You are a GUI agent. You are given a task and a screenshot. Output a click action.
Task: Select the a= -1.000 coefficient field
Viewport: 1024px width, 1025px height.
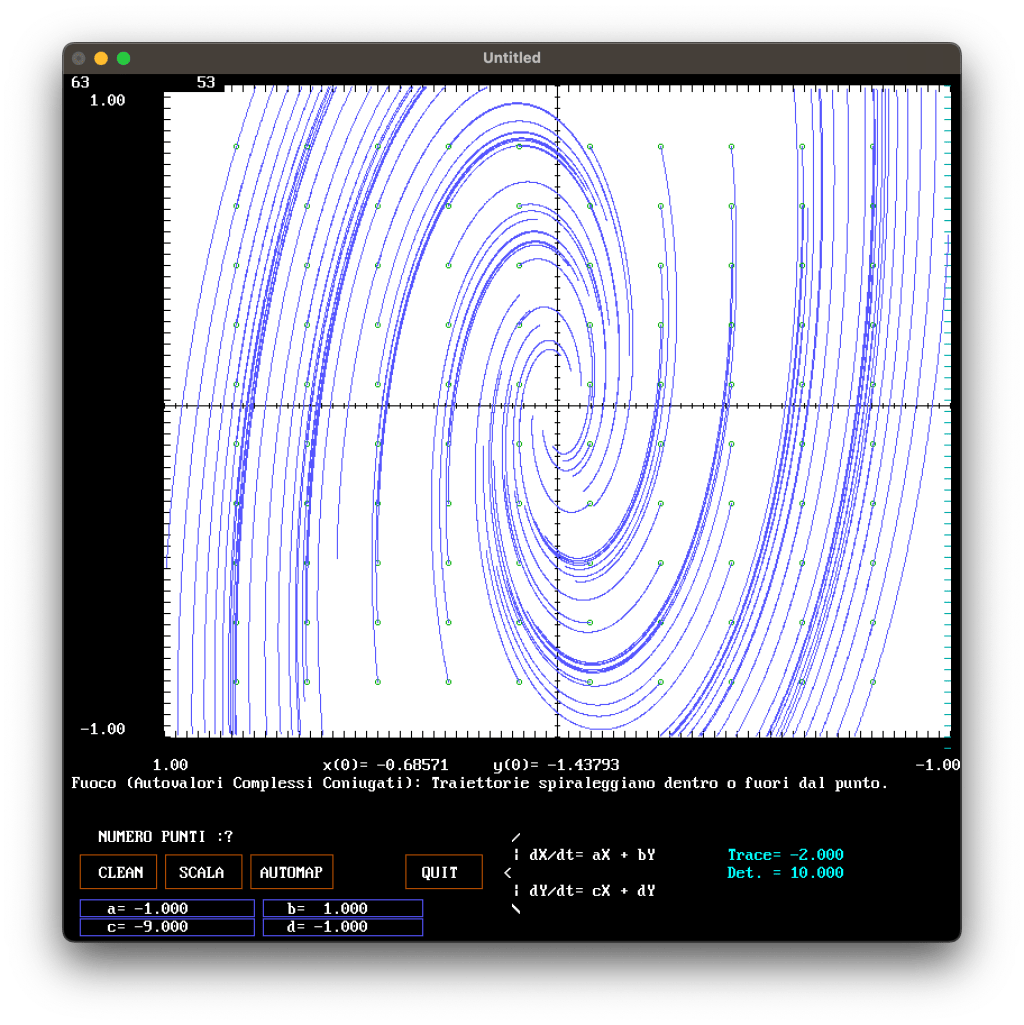167,908
